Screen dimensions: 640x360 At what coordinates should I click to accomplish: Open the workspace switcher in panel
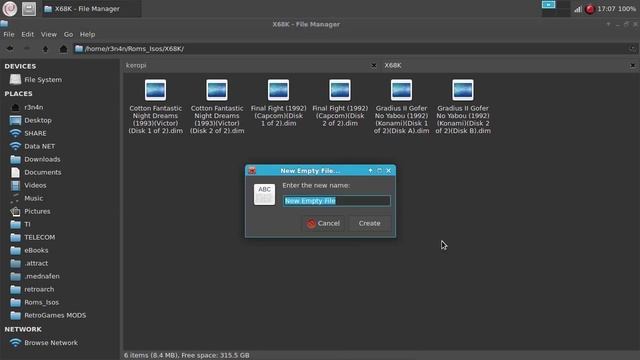click(556, 9)
